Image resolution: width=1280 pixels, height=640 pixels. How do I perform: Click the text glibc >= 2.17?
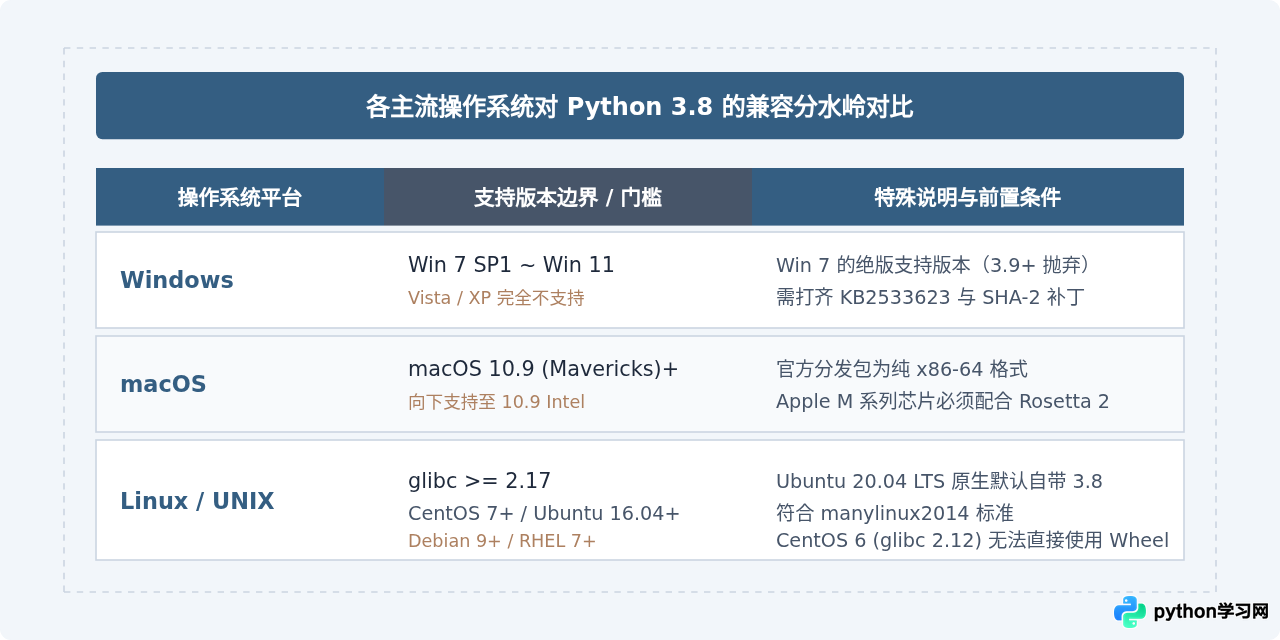tap(480, 481)
